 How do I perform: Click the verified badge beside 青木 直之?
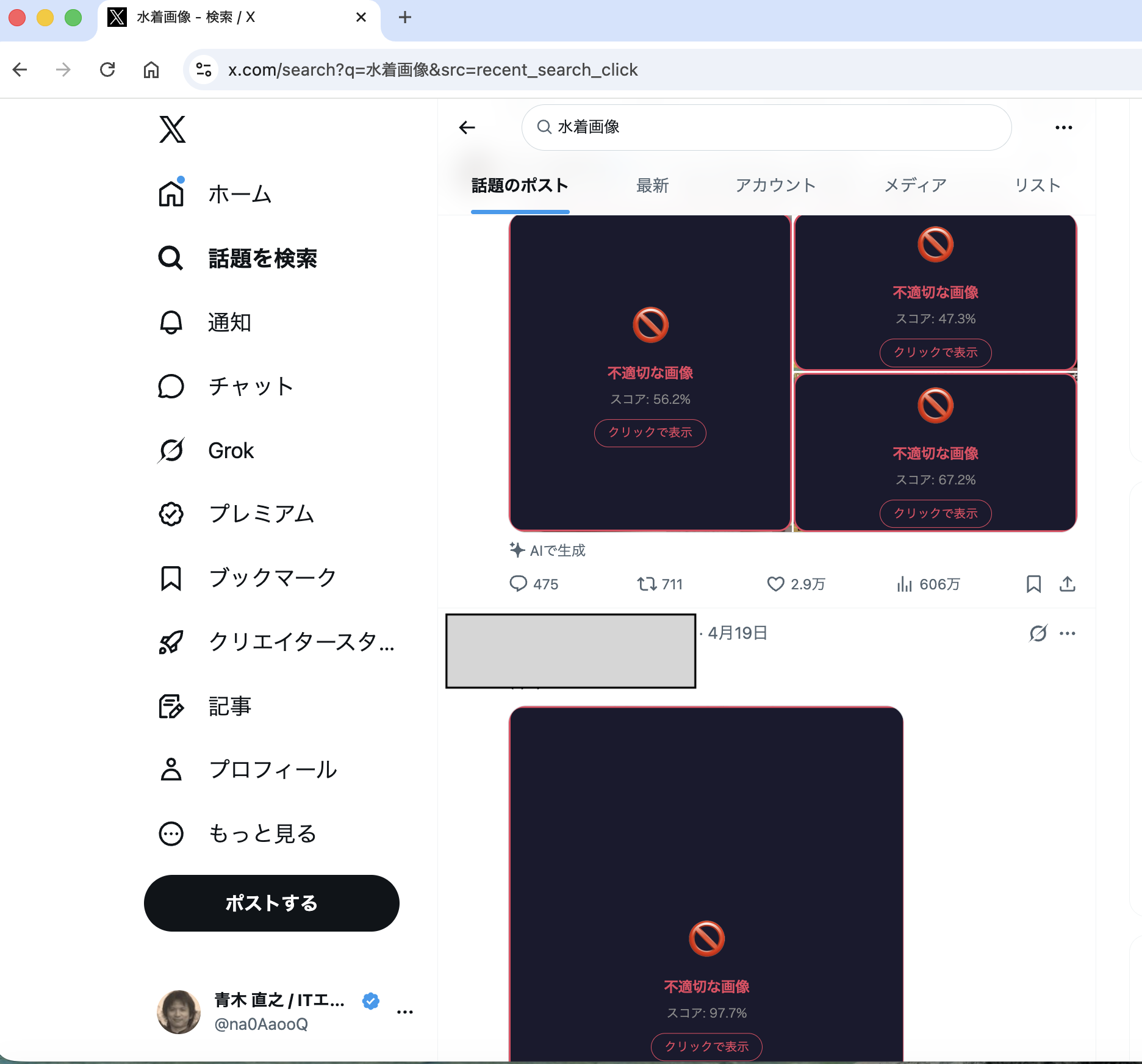[x=371, y=1001]
